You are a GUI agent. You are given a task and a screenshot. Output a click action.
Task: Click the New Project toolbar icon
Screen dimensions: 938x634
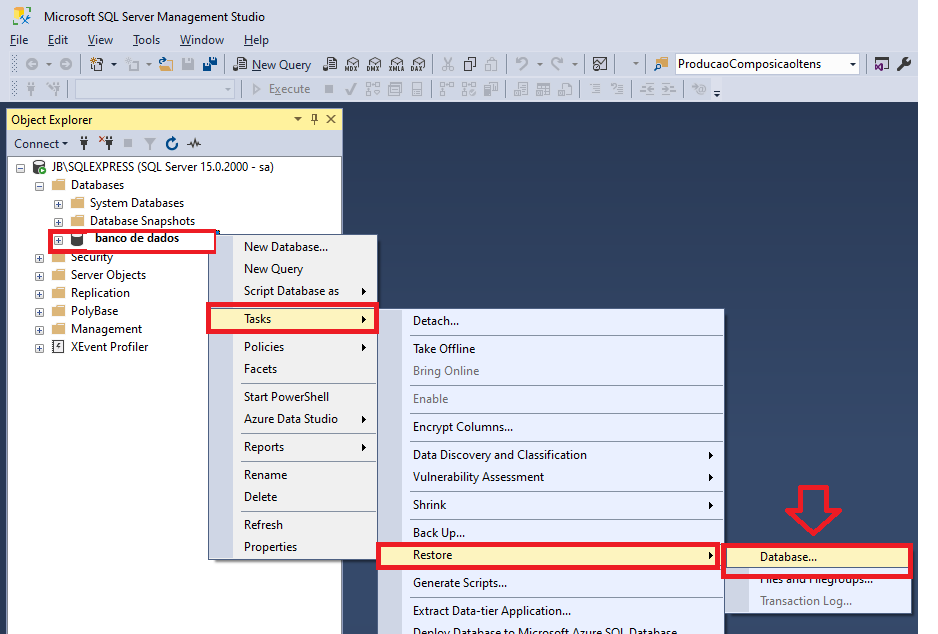tap(96, 64)
